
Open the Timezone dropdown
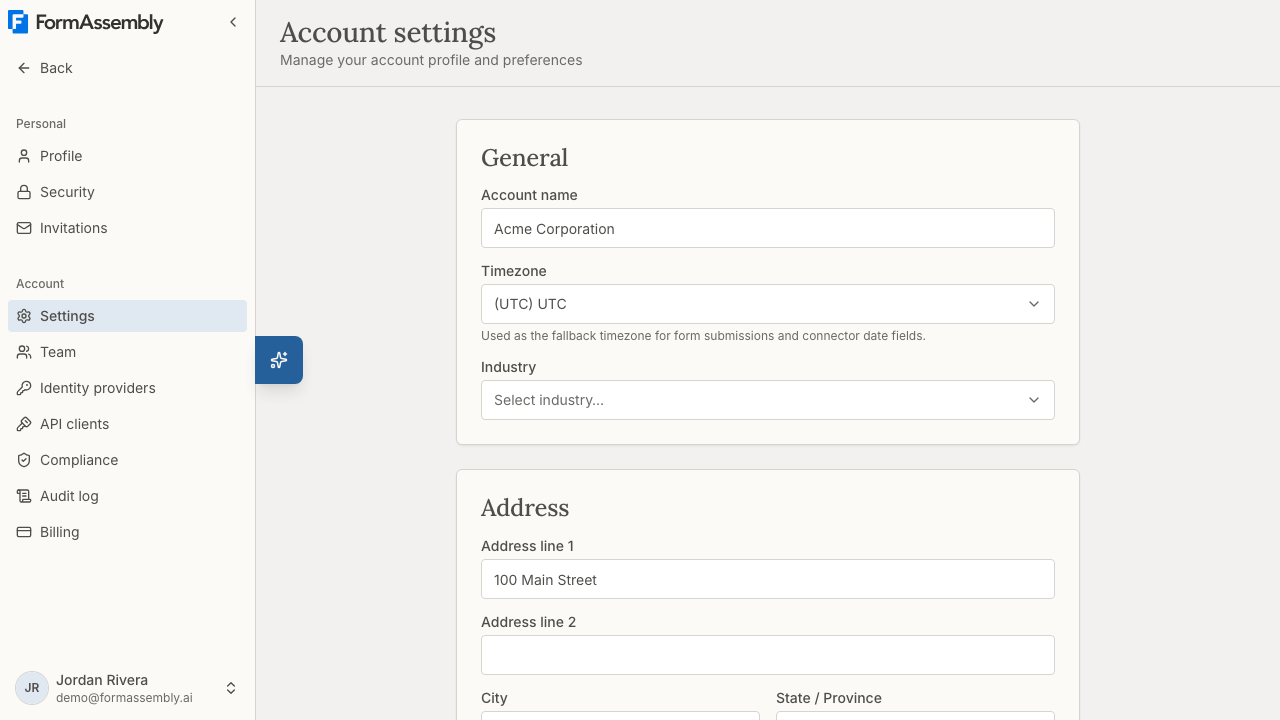pos(768,304)
